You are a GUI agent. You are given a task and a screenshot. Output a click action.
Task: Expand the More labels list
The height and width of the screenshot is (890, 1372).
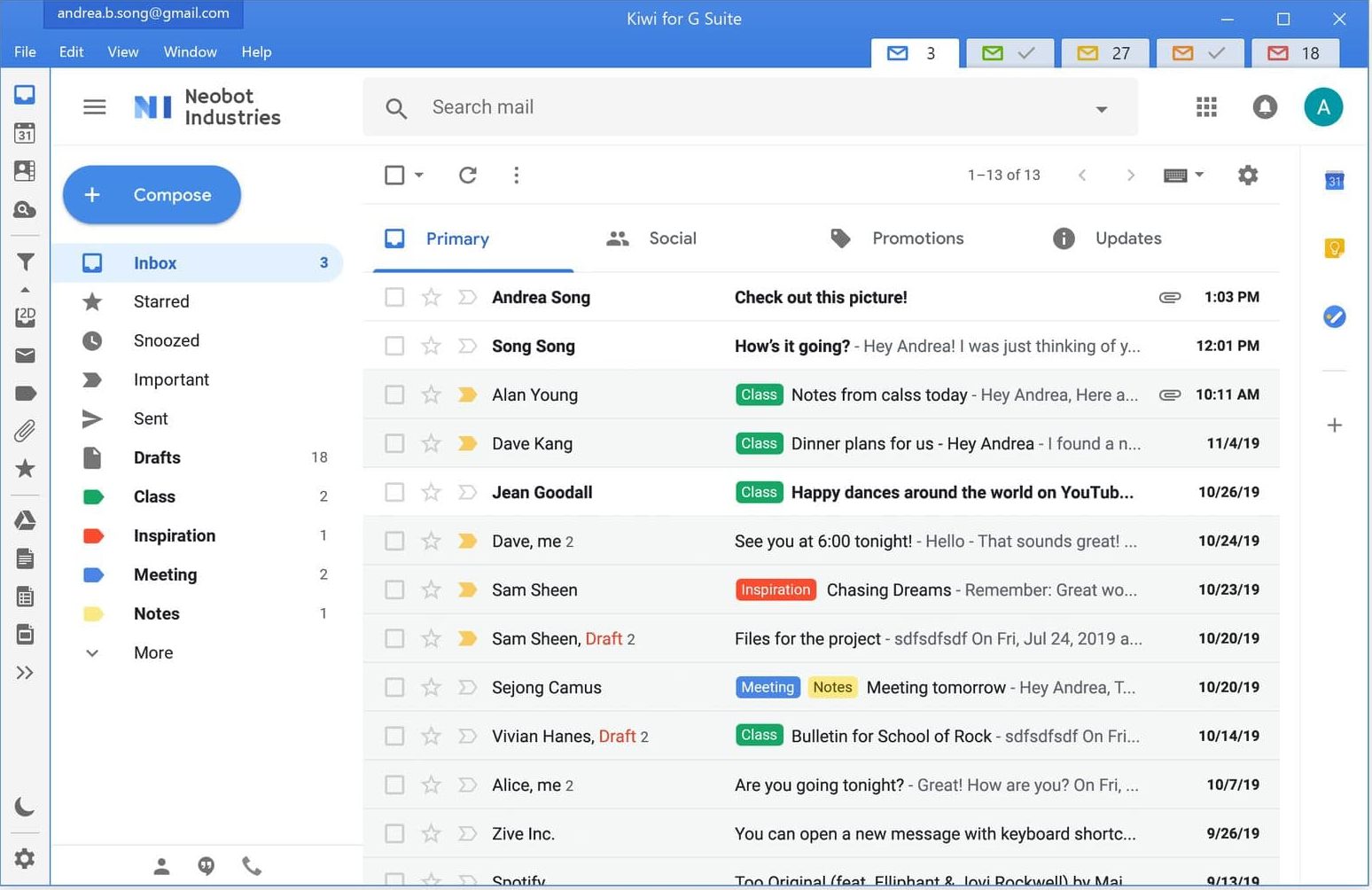pos(152,653)
